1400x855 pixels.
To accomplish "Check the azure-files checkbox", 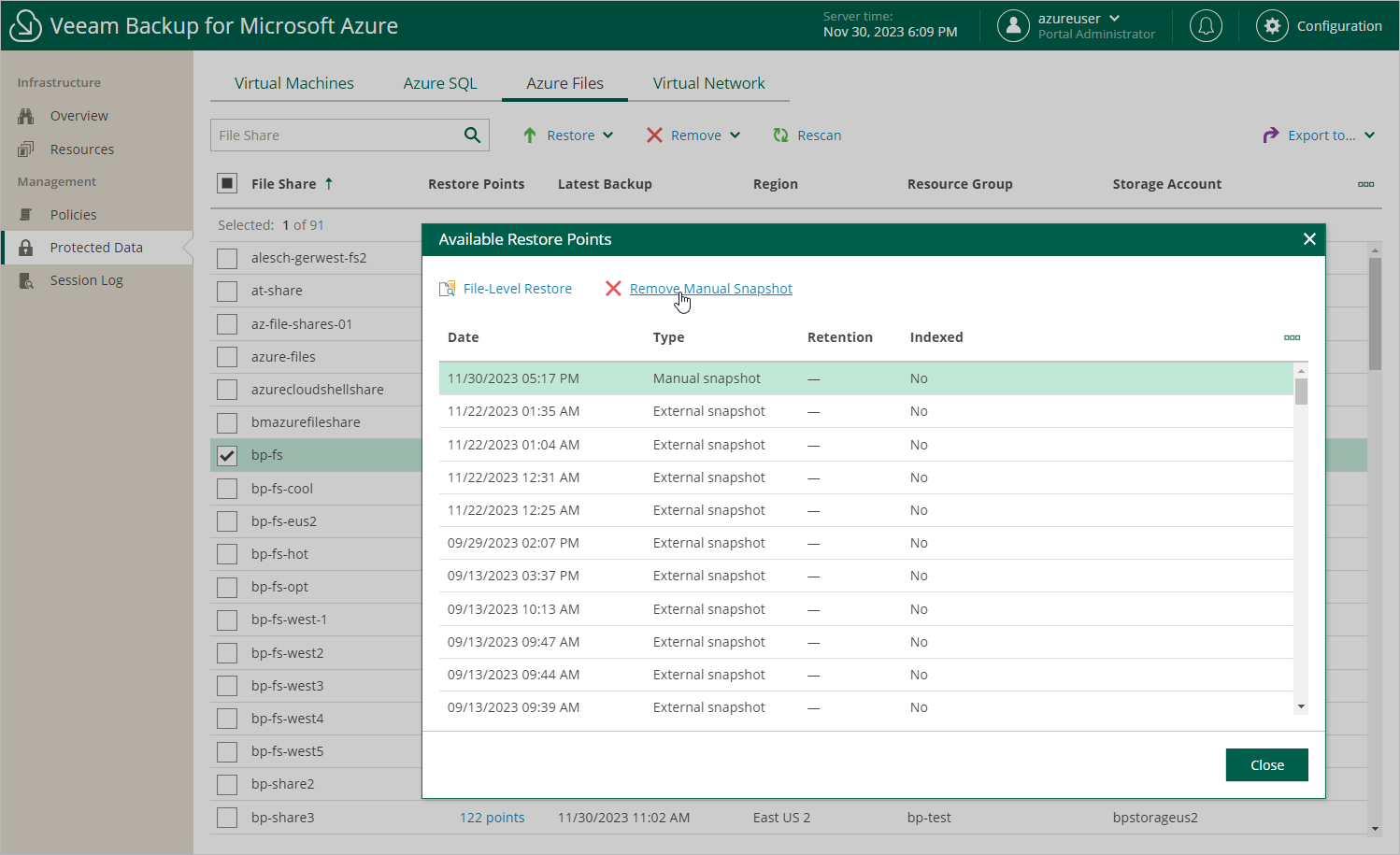I will click(227, 357).
